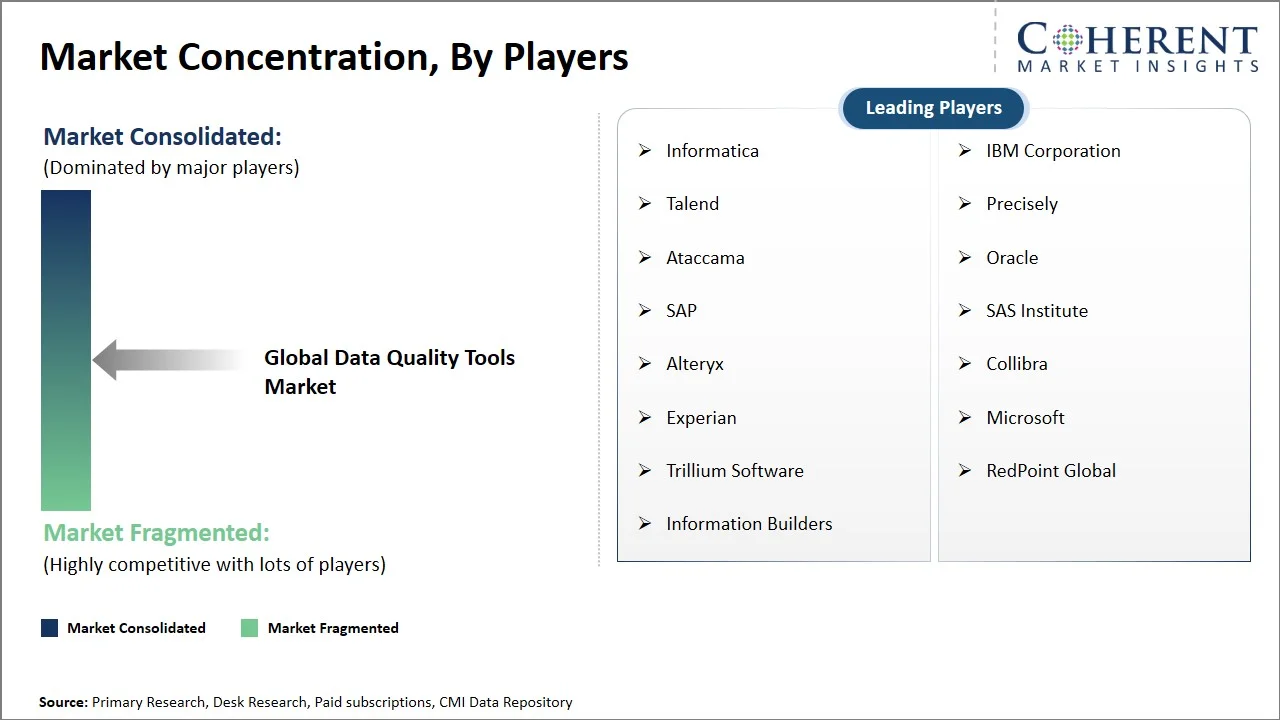Select the IBM Corporation entry
Viewport: 1280px width, 720px height.
tap(1053, 151)
